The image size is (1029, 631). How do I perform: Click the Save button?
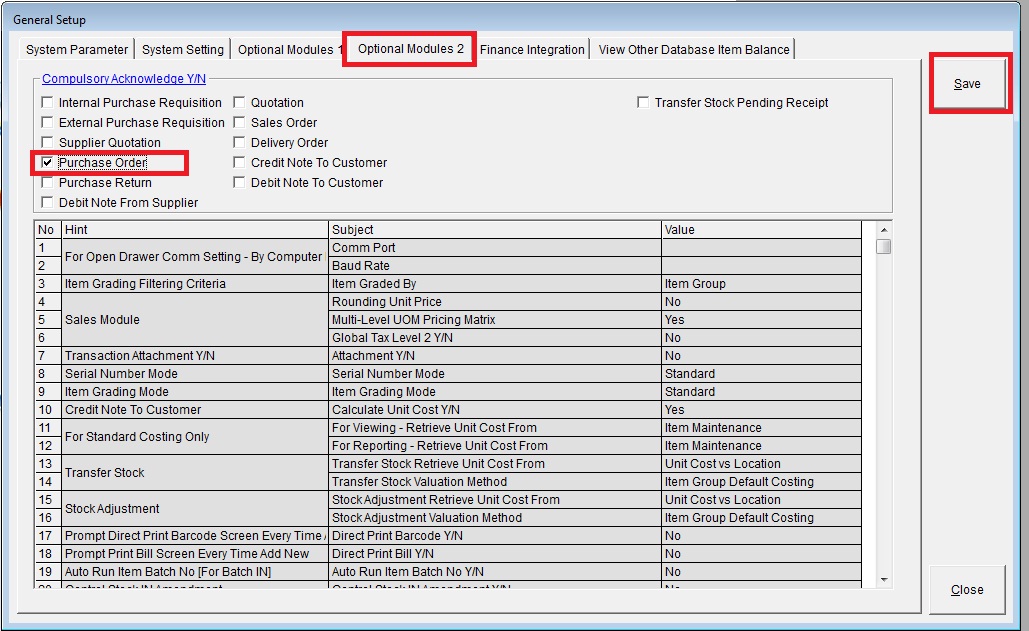point(967,84)
